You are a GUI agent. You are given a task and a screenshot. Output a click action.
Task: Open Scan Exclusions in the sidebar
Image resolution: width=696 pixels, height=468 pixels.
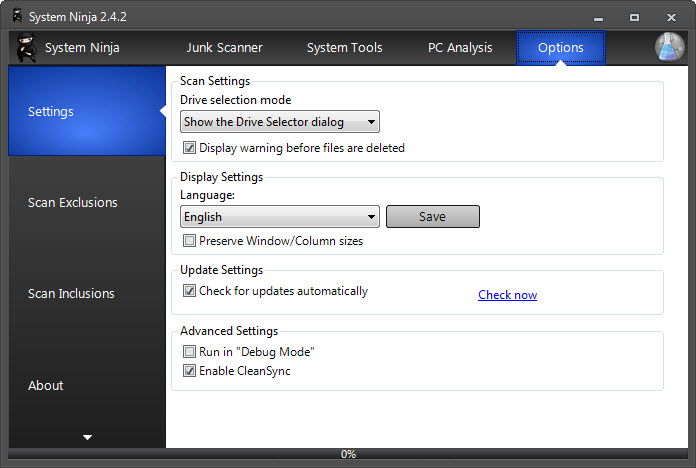pyautogui.click(x=73, y=203)
